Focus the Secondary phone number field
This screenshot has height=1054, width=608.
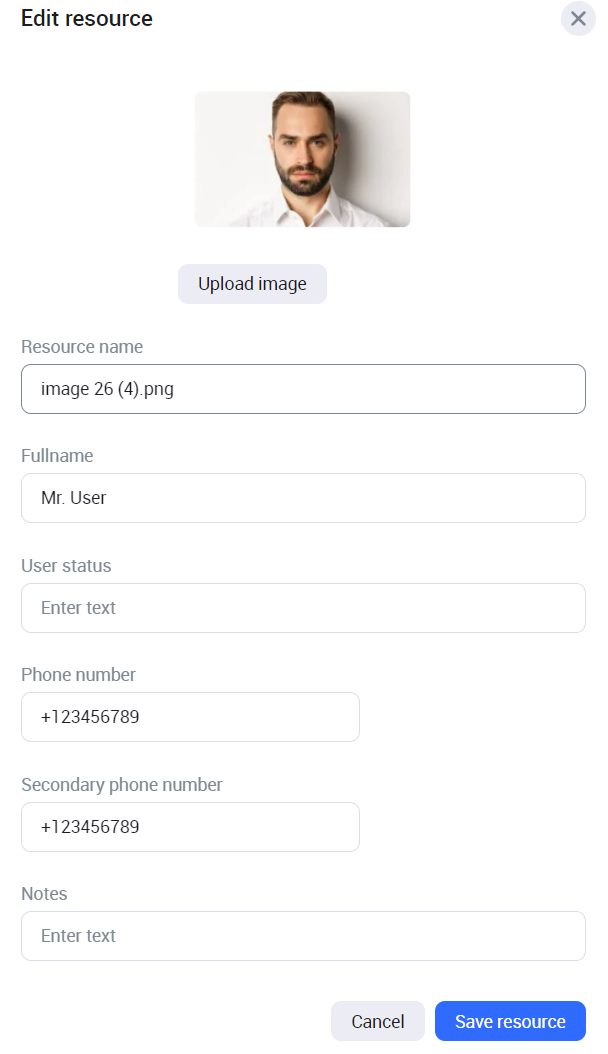click(x=190, y=827)
